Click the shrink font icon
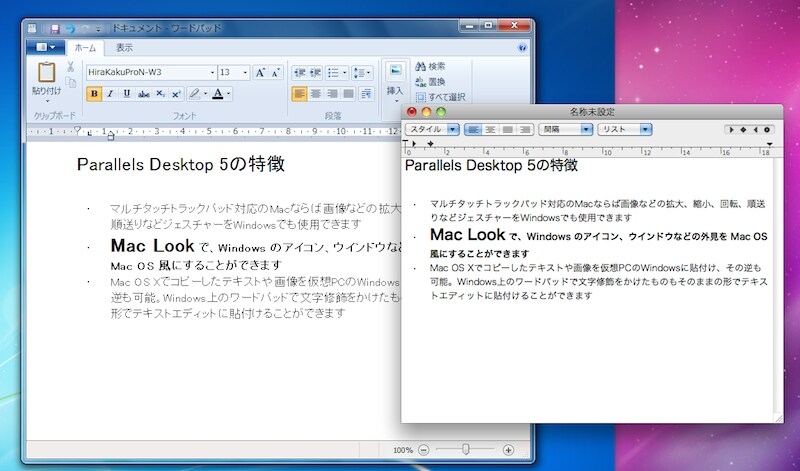The image size is (800, 471). tap(276, 72)
